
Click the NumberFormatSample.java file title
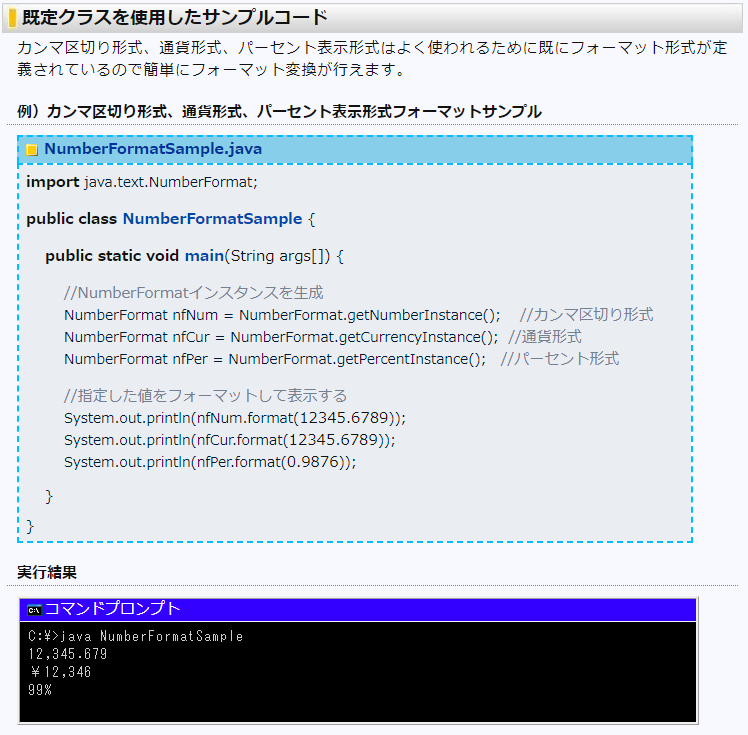pos(153,149)
